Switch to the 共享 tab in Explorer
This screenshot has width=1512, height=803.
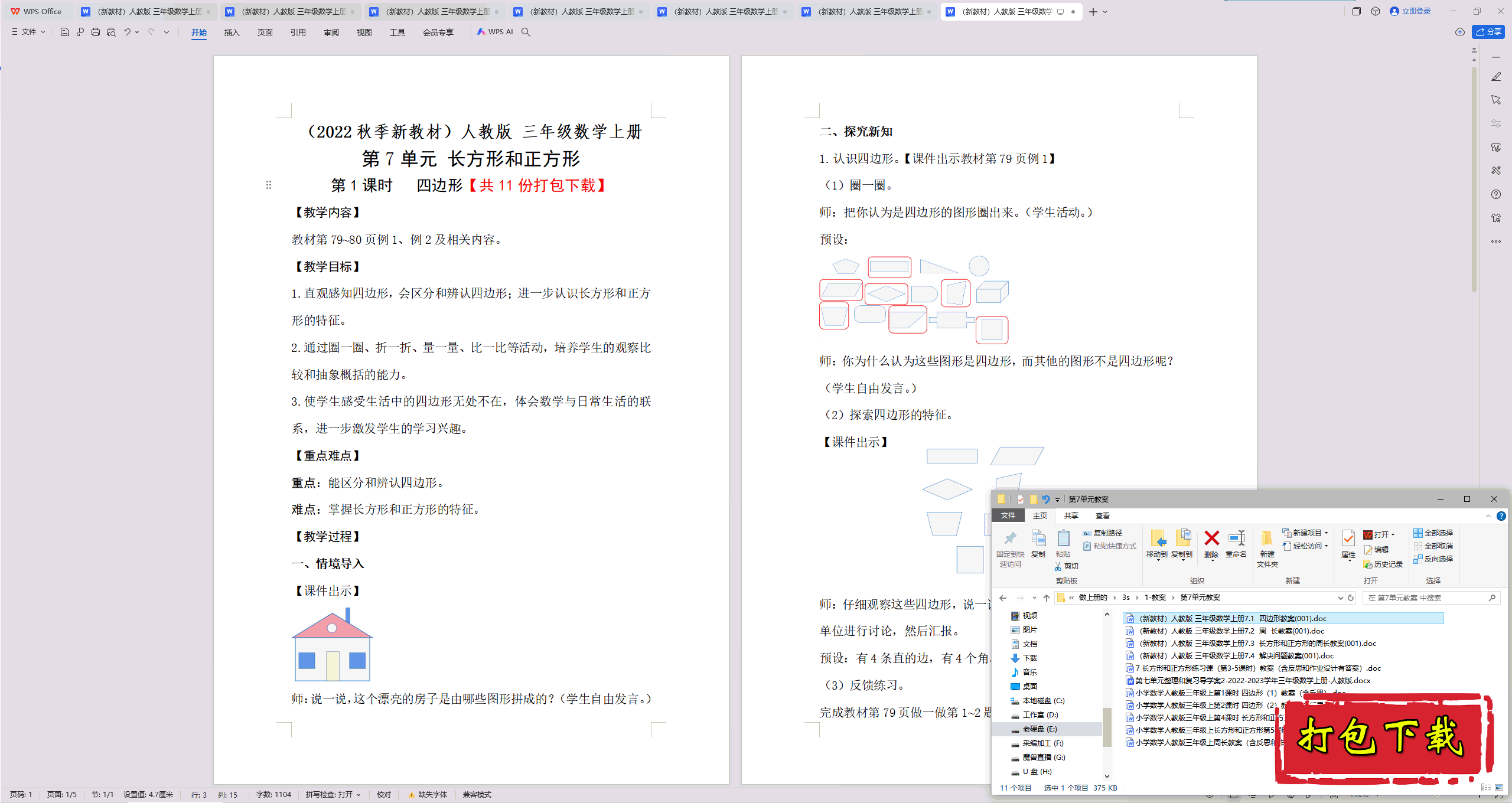tap(1071, 515)
